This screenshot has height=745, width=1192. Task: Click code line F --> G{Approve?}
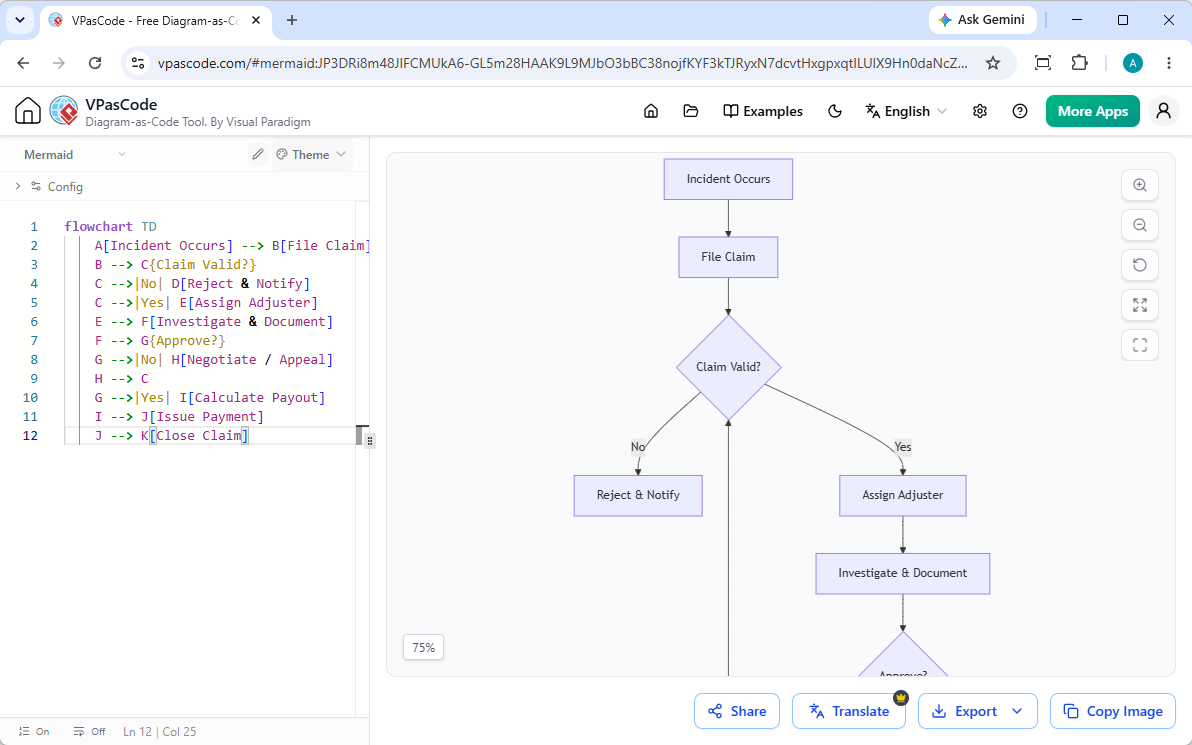point(160,341)
